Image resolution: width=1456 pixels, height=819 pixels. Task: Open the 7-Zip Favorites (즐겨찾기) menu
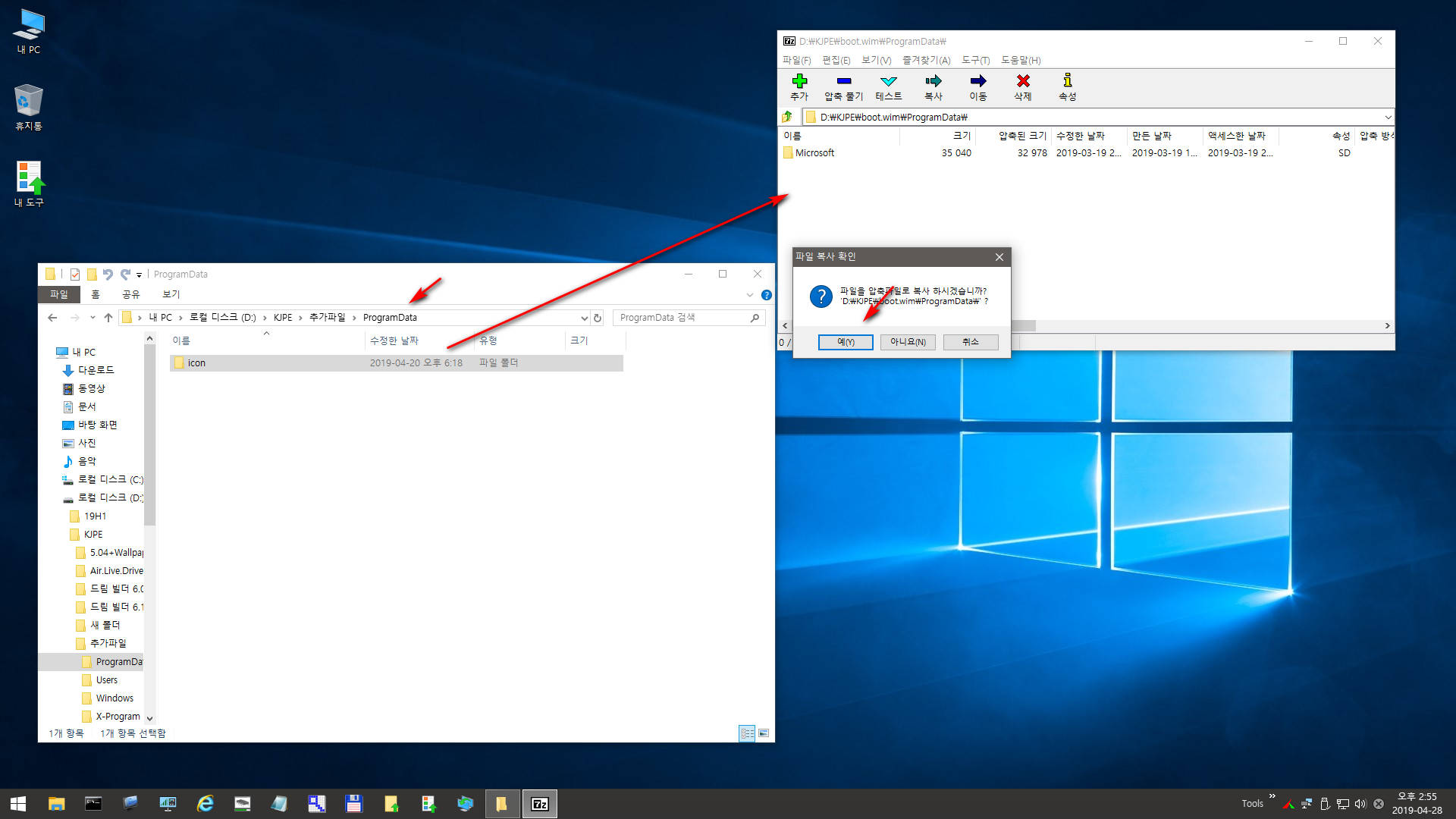(926, 60)
